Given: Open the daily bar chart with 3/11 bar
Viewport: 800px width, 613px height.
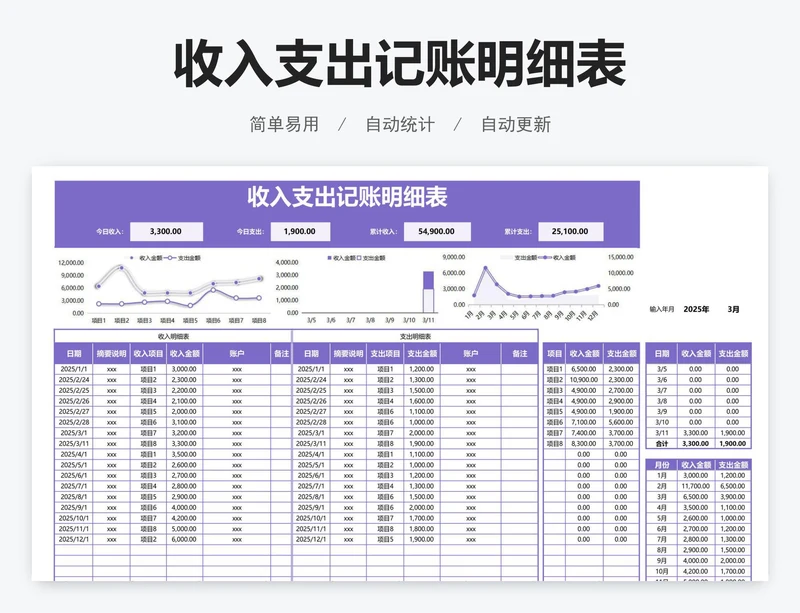Looking at the screenshot, I should (x=357, y=288).
